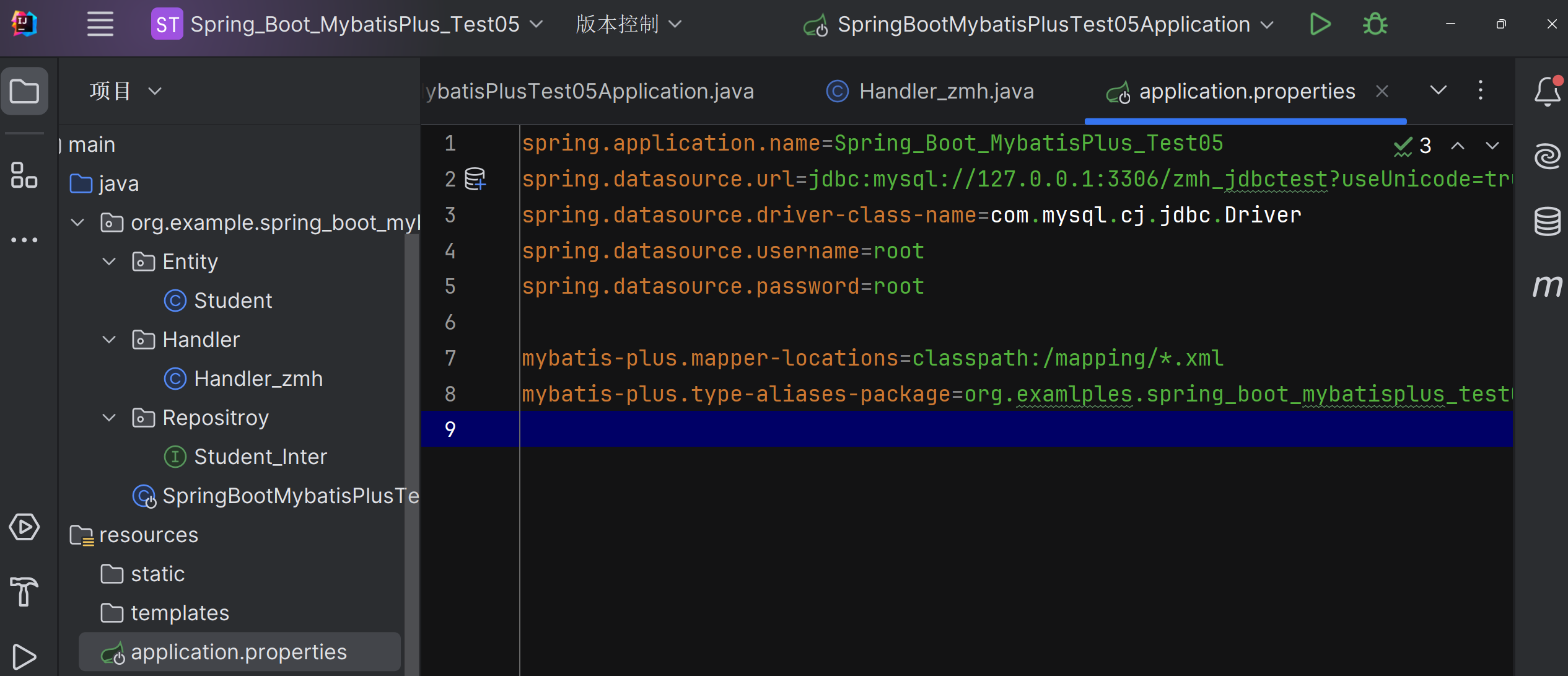Image resolution: width=1568 pixels, height=676 pixels.
Task: Collapse the Handler package folder
Action: coord(109,340)
